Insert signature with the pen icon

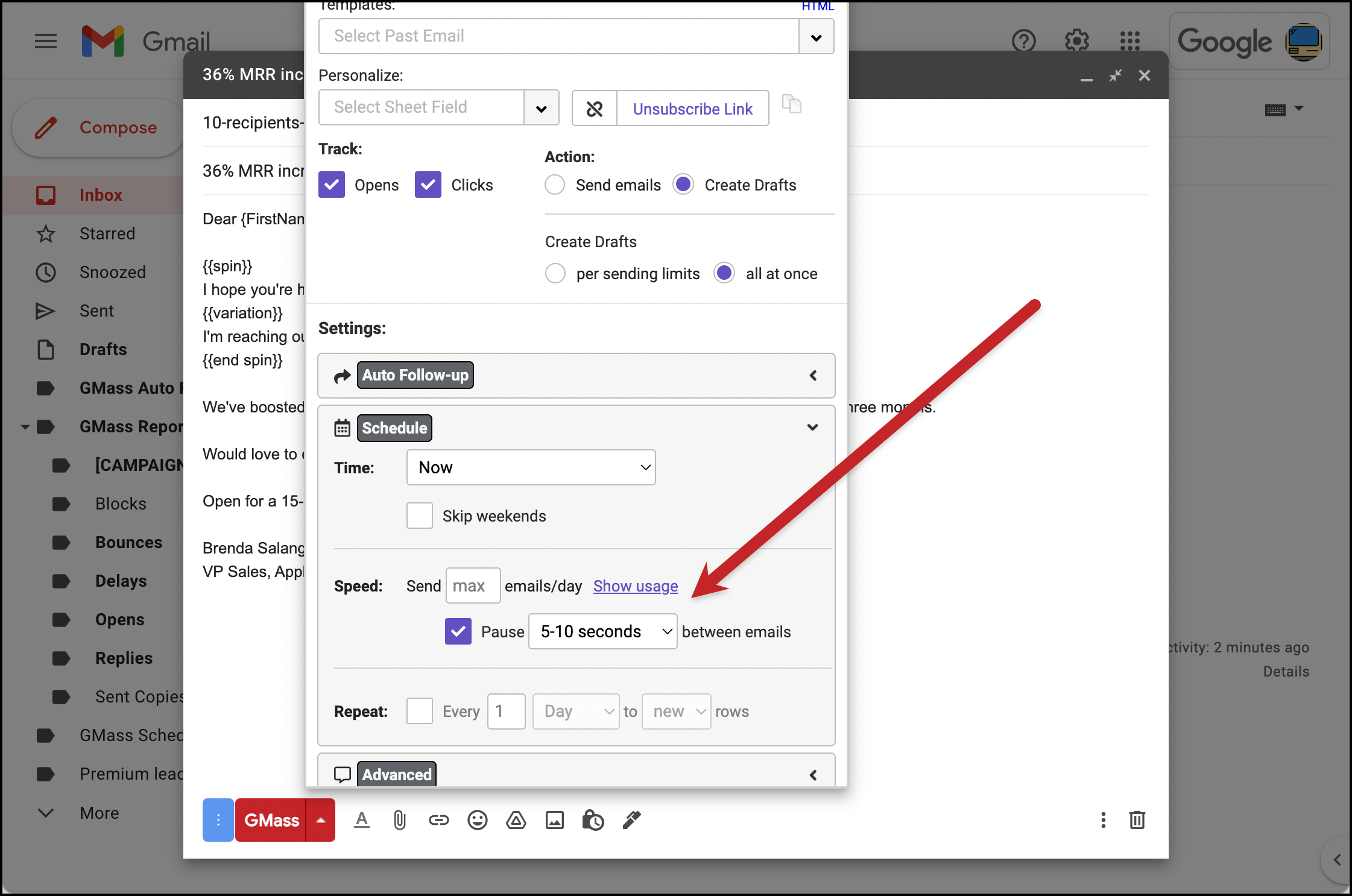[x=631, y=820]
